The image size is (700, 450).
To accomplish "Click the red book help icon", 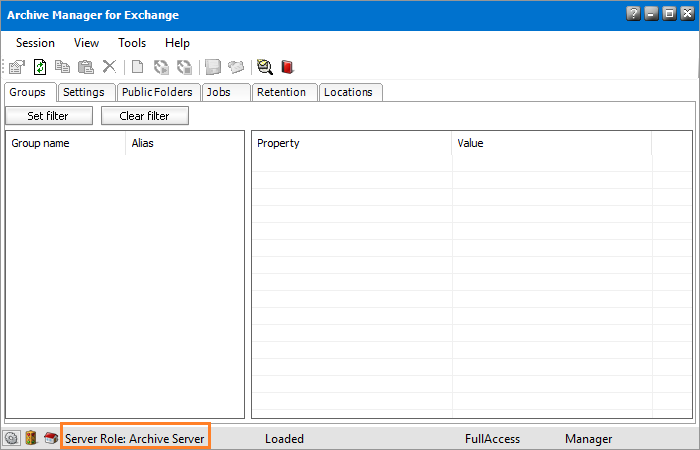I will tap(288, 67).
